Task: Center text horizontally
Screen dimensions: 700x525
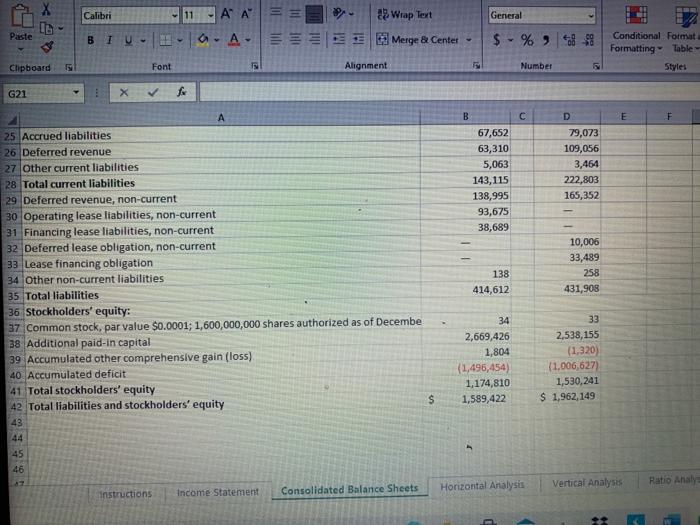Action: (x=295, y=39)
